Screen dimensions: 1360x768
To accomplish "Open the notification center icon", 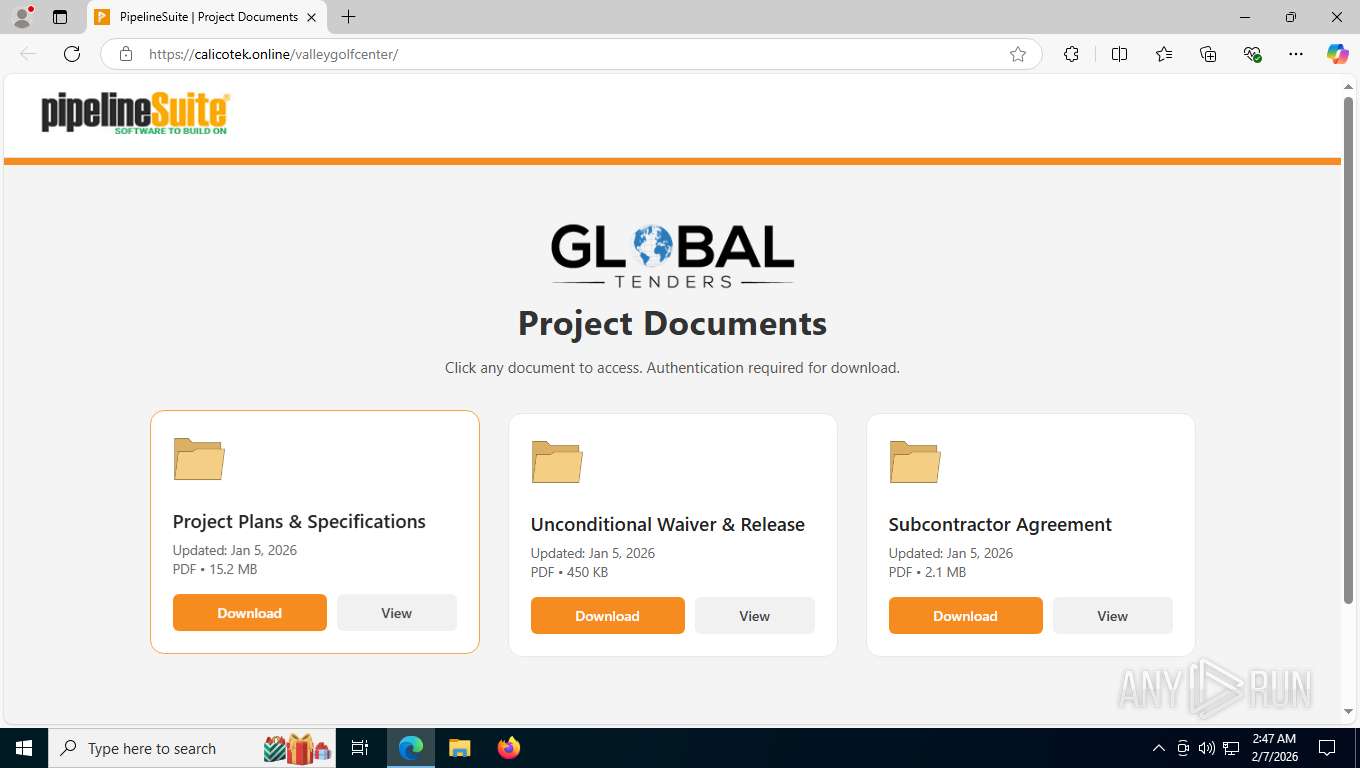I will tap(1327, 748).
